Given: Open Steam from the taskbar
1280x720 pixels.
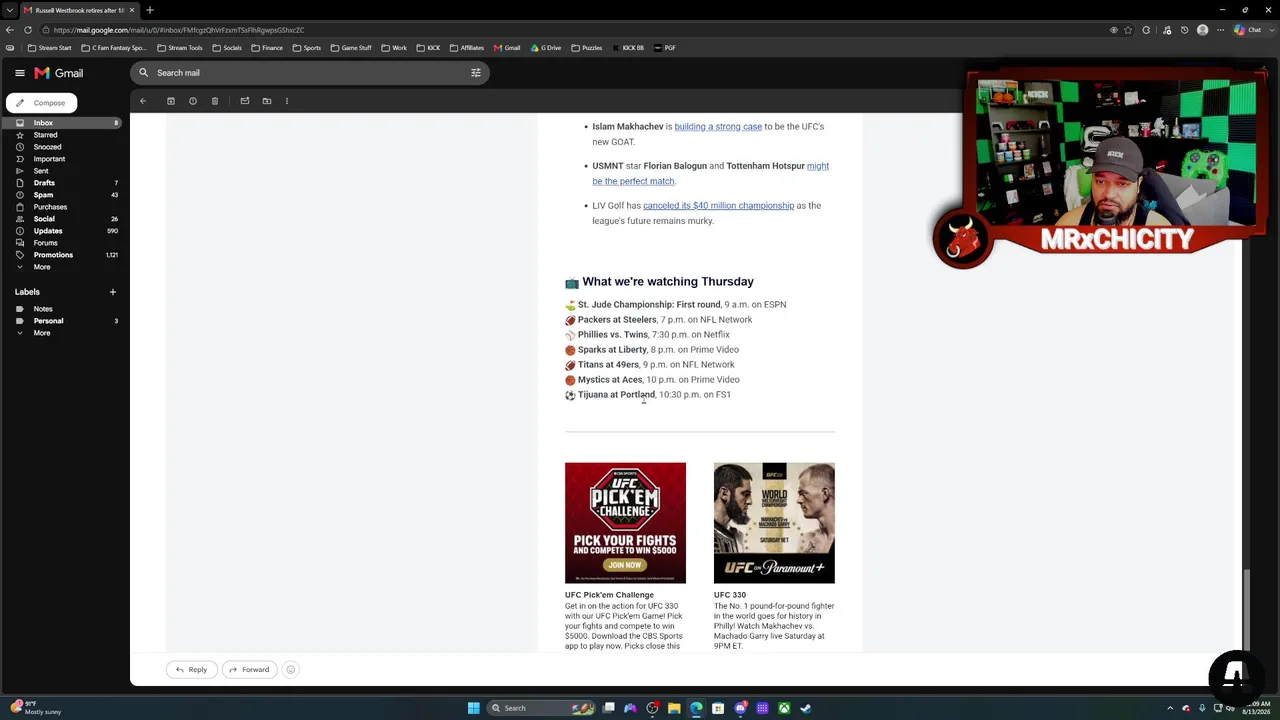Looking at the screenshot, I should pos(806,708).
